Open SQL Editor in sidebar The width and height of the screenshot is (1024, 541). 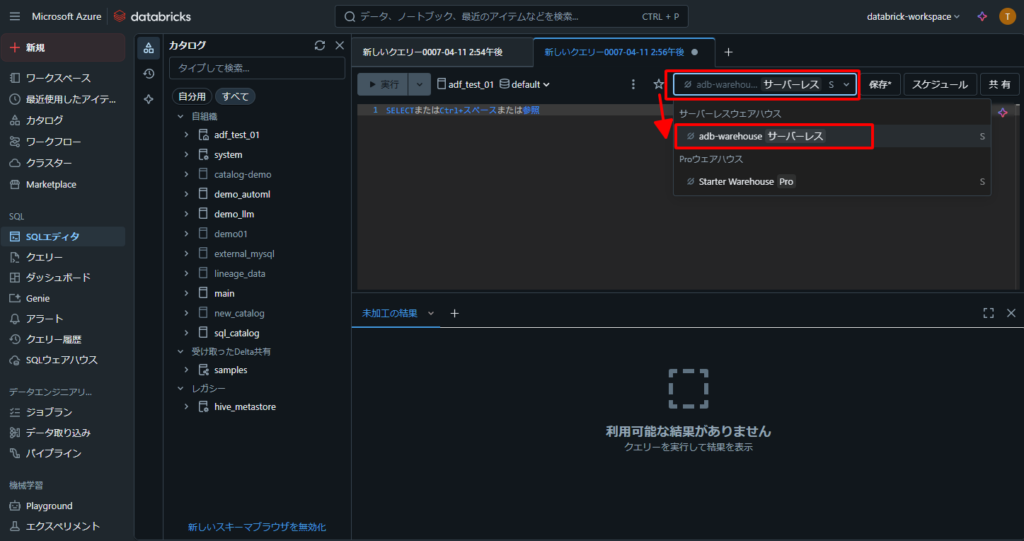[63, 237]
